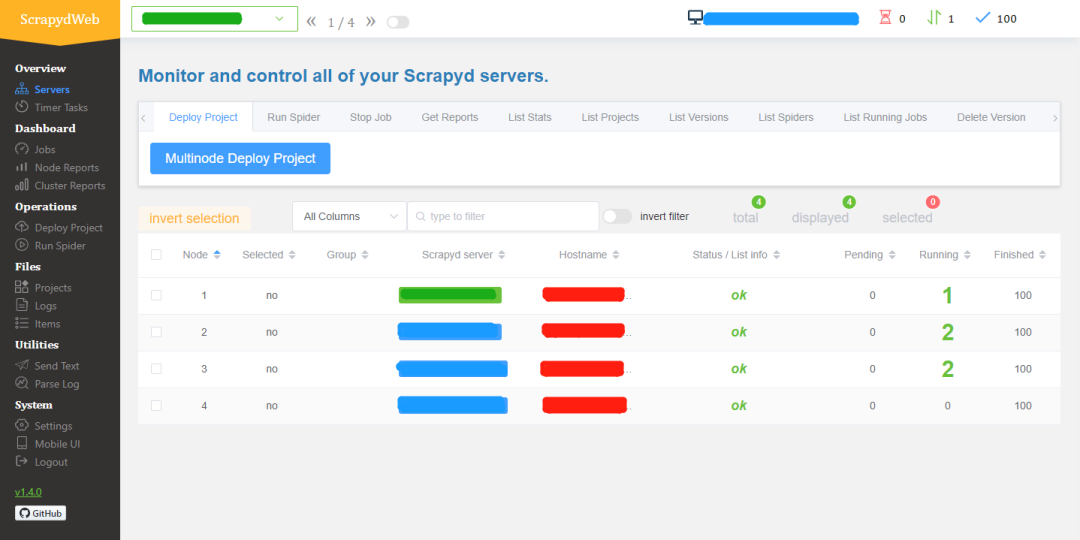
Task: Open Settings page
Action: [x=43, y=426]
